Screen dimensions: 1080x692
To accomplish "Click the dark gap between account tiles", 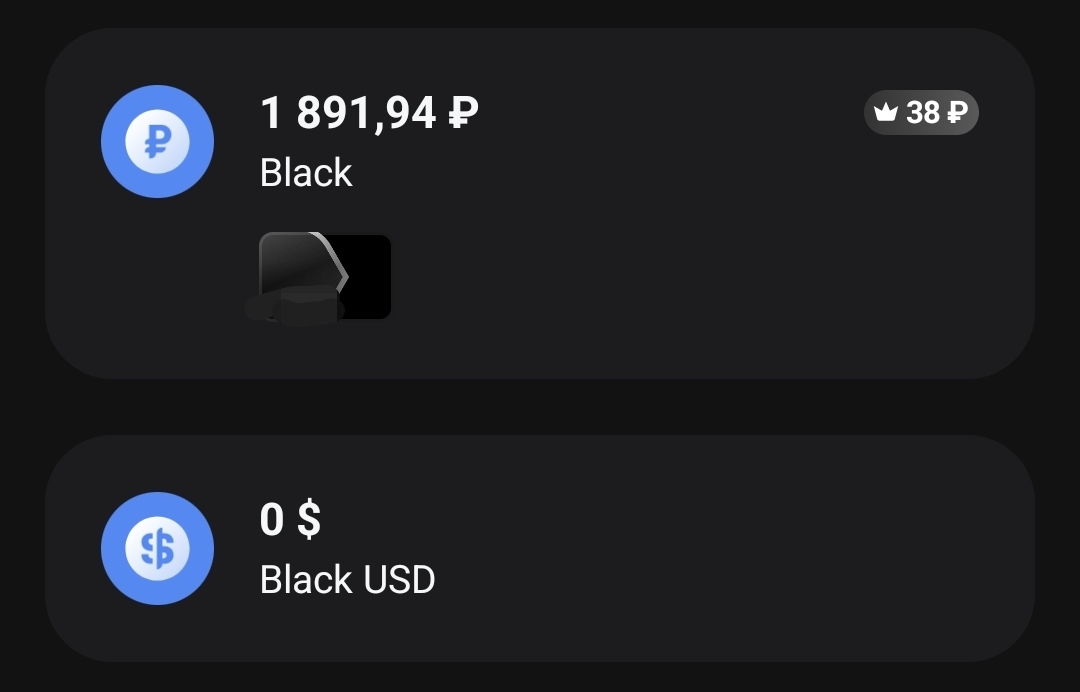I will (540, 407).
